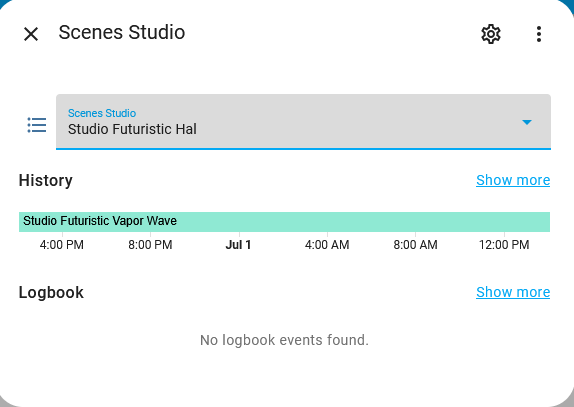
Task: Show more Logbook entries
Action: [x=513, y=292]
